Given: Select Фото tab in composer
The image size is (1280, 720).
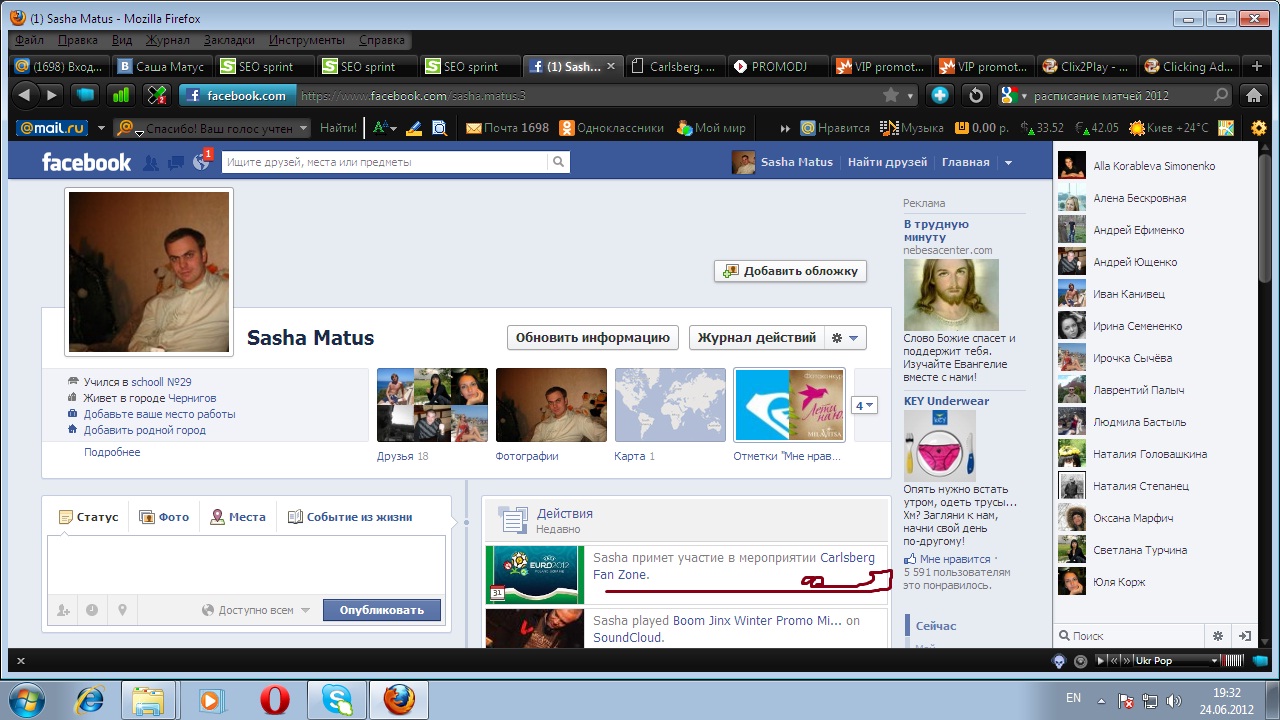Looking at the screenshot, I should (x=164, y=517).
